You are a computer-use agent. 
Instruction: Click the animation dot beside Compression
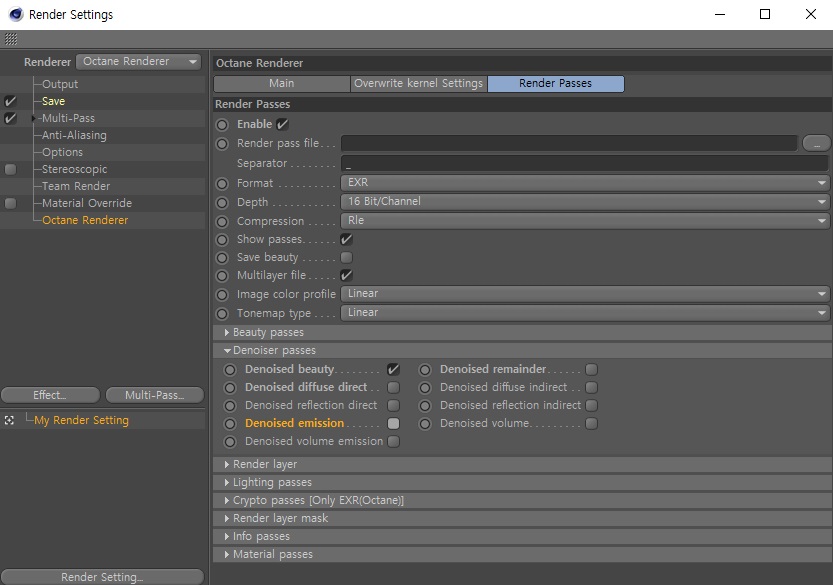(222, 222)
